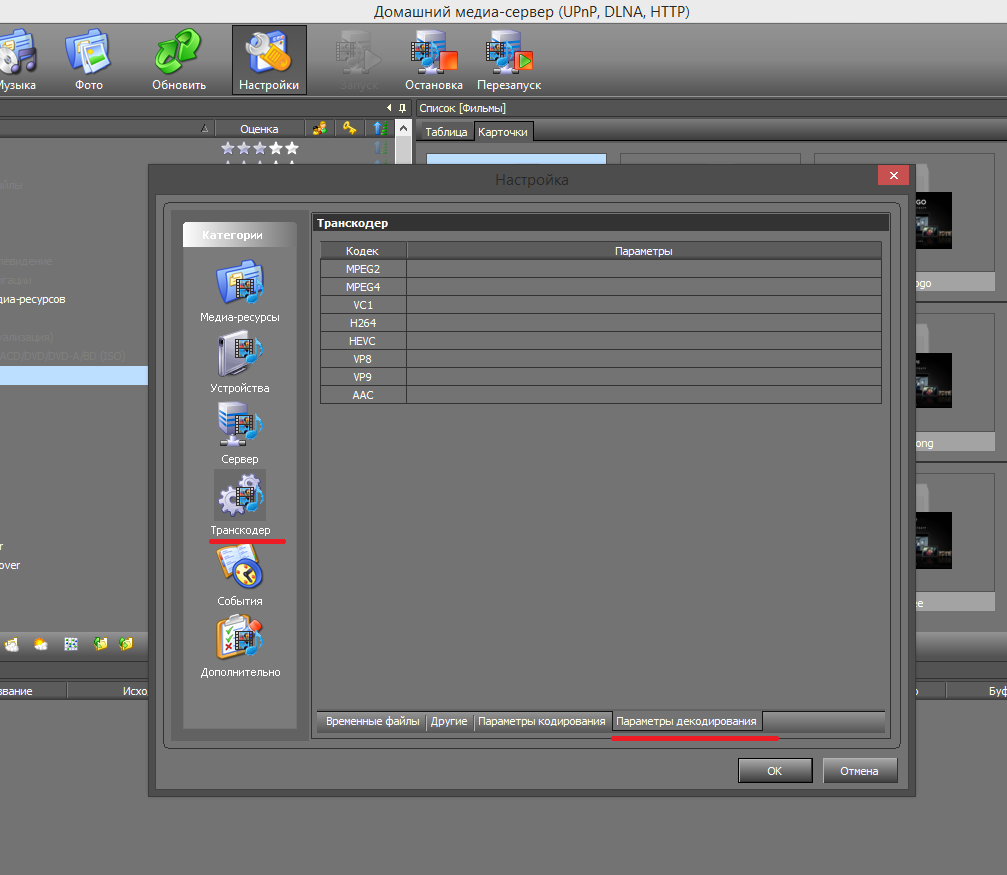Screen dimensions: 1007x875
Task: Open the Сервер settings category
Action: coord(239,427)
